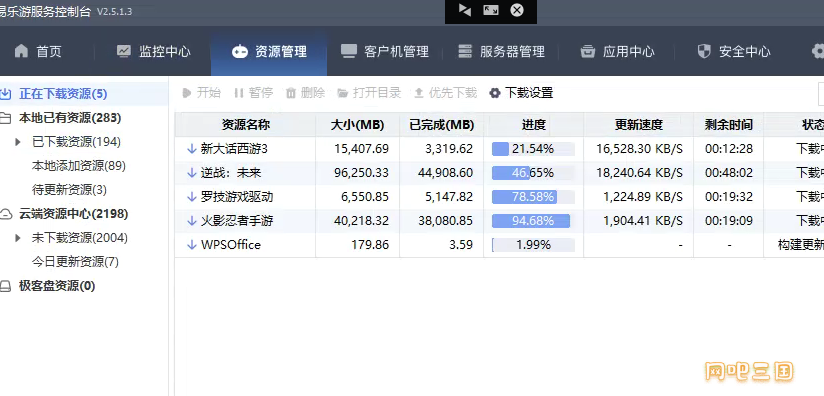Open the 首页 home tab
The height and width of the screenshot is (396, 824).
(x=38, y=51)
